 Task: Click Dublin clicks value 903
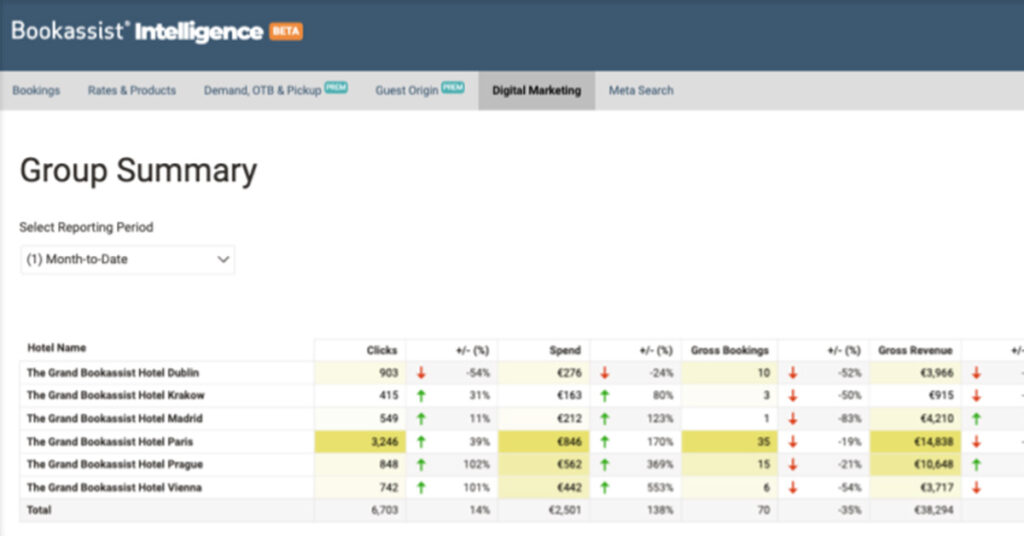(x=389, y=373)
